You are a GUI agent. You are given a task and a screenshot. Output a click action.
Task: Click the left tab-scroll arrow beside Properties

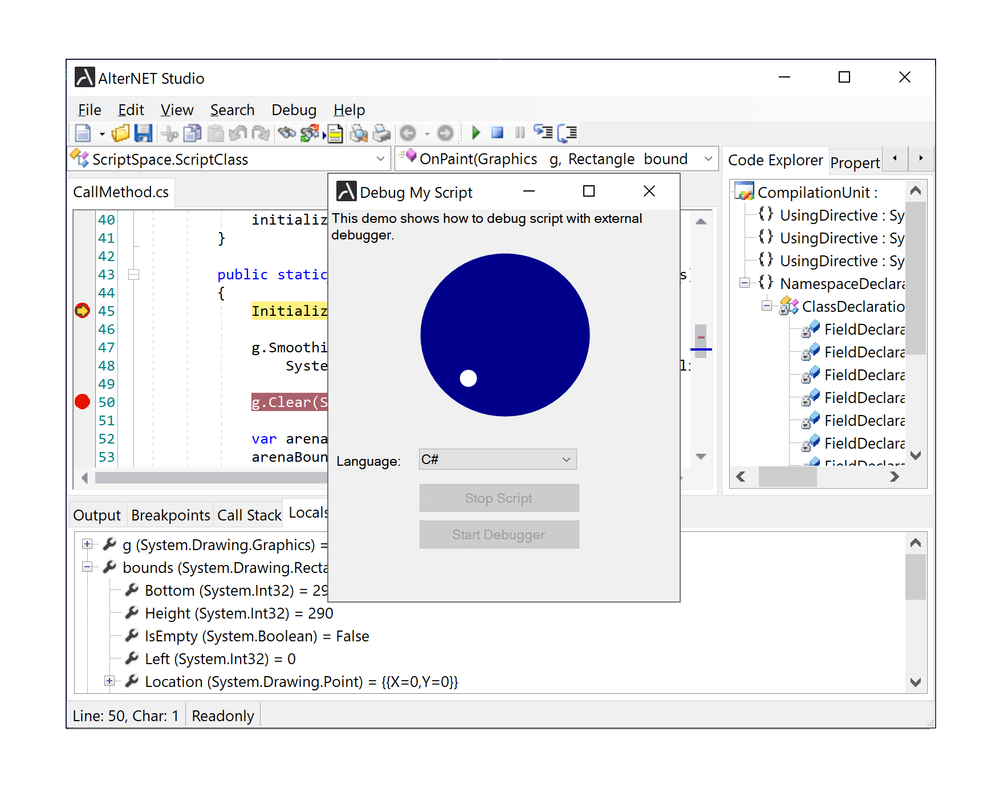tap(895, 158)
